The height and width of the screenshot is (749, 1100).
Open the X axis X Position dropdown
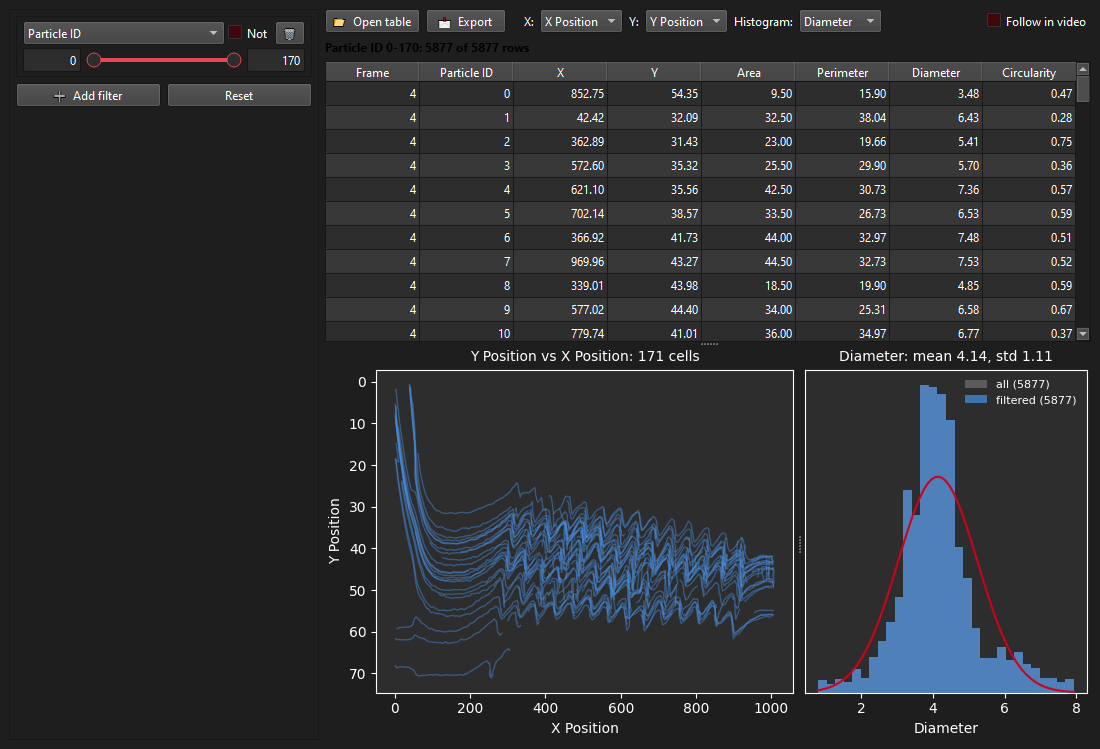coord(580,22)
